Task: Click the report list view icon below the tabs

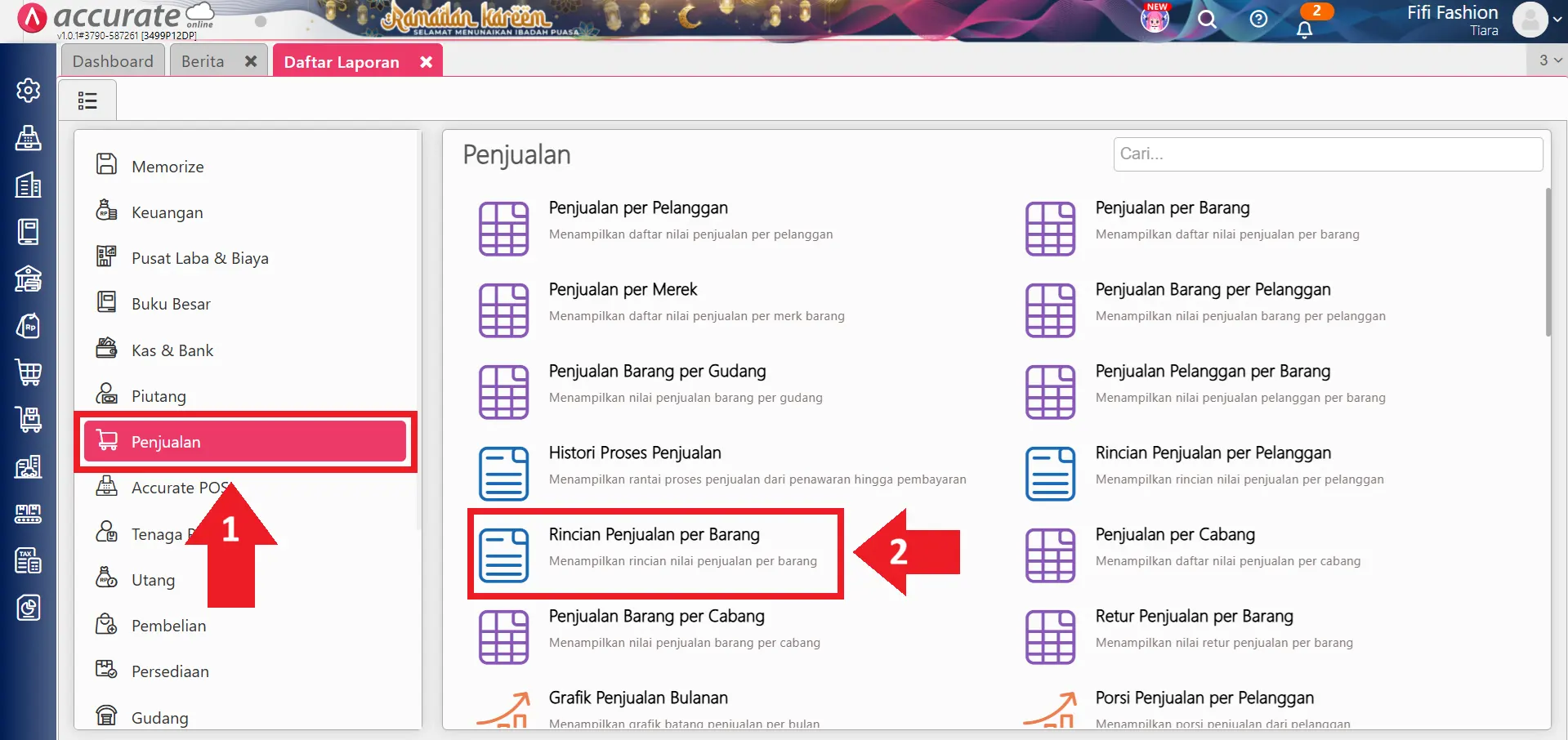Action: (87, 100)
